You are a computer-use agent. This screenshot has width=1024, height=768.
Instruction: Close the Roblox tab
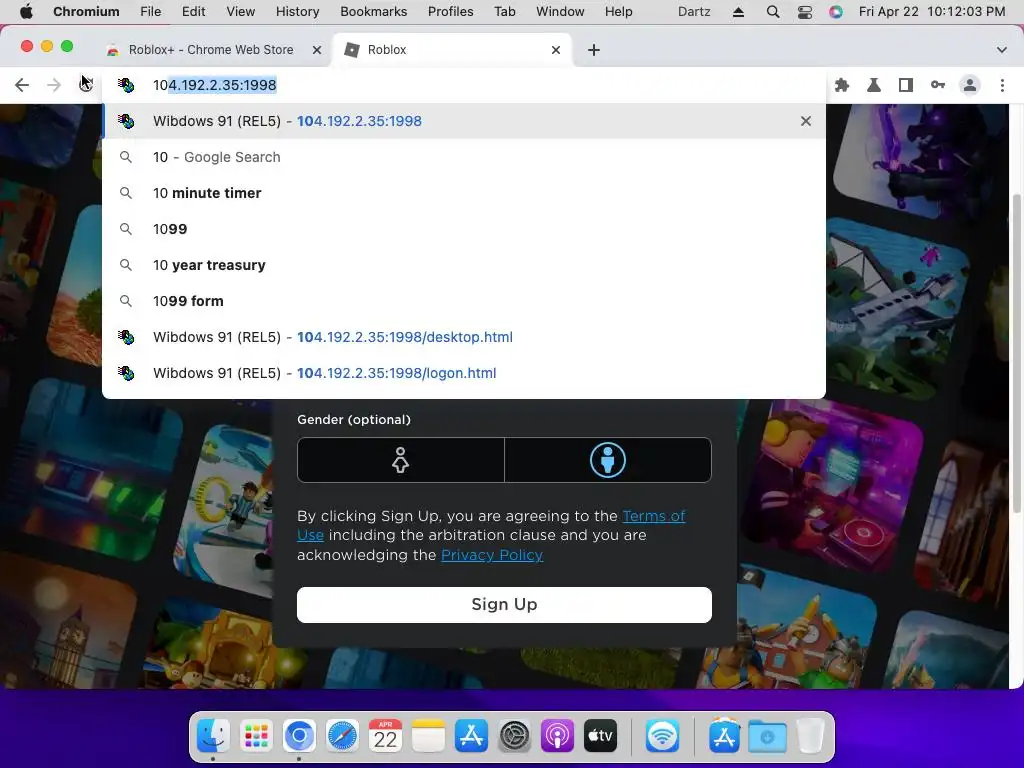(556, 50)
